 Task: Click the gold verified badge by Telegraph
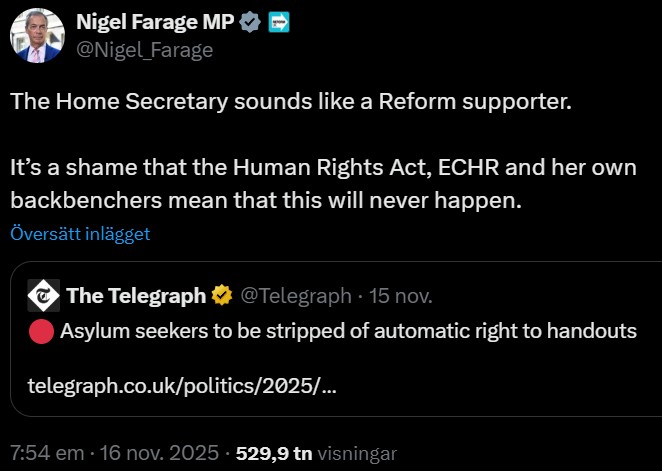[221, 295]
